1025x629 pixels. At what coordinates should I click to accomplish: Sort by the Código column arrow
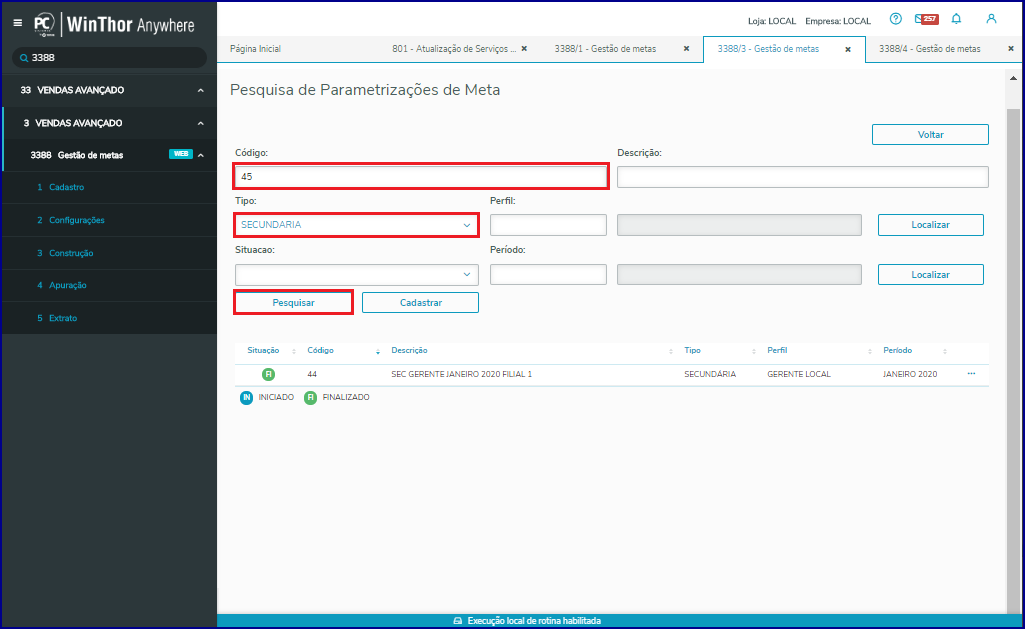[378, 352]
